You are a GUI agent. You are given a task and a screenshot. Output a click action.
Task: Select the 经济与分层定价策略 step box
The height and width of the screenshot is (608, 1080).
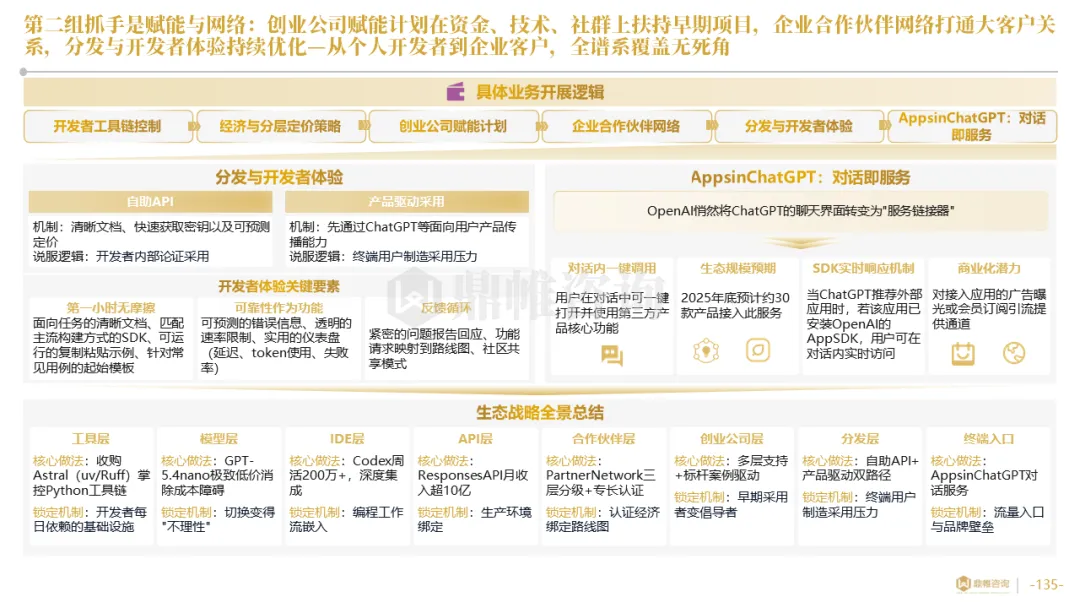281,127
